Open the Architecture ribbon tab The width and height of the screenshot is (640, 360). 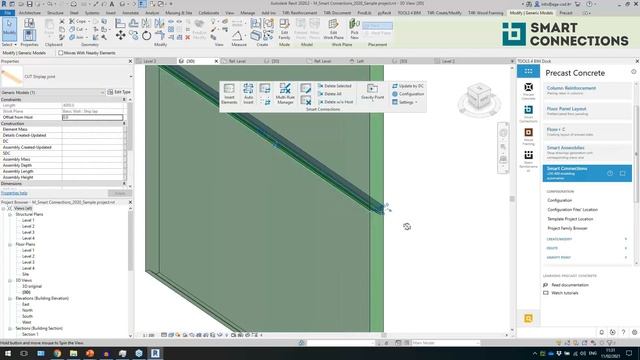point(29,13)
